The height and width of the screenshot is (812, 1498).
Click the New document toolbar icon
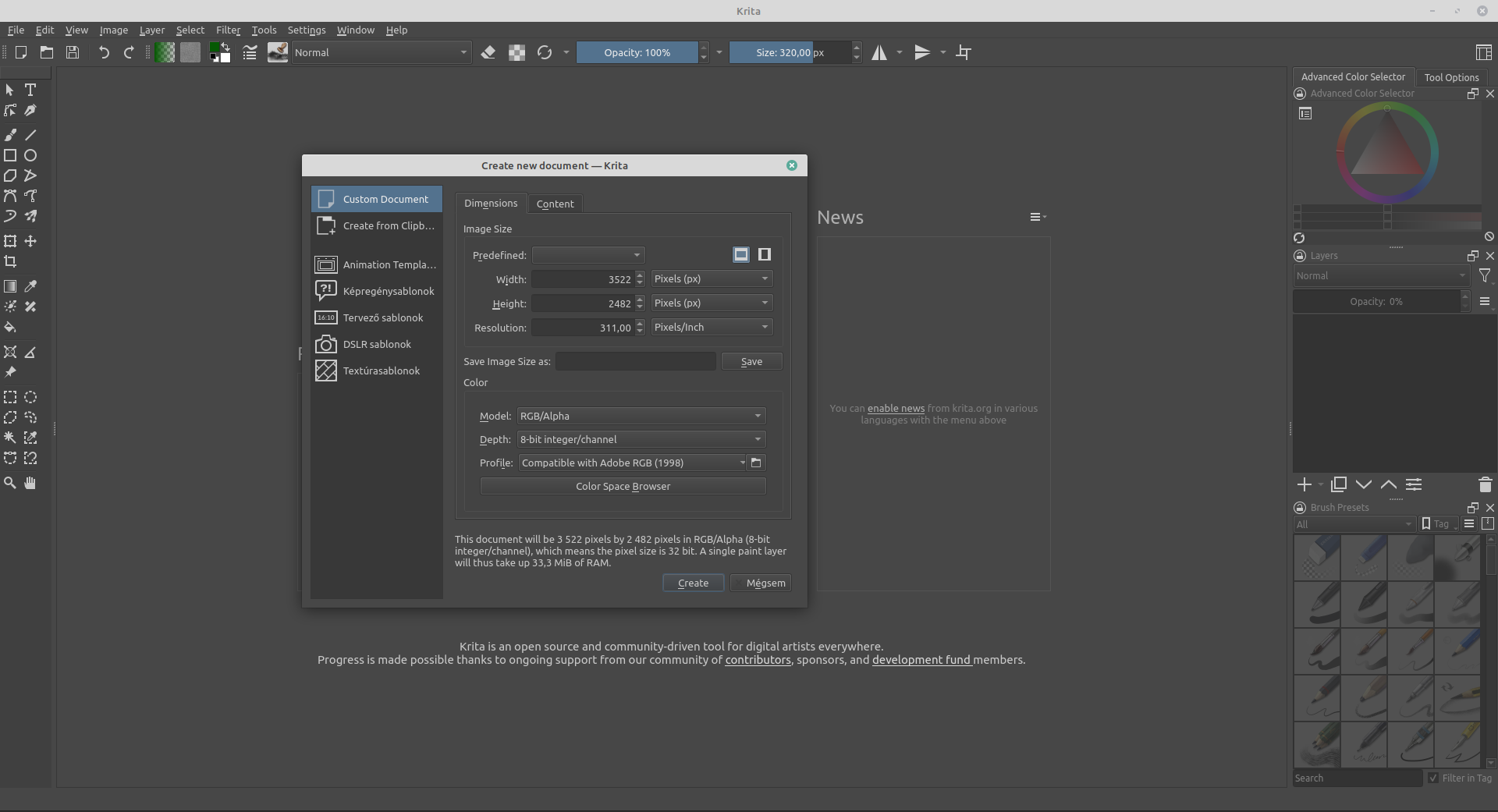21,52
